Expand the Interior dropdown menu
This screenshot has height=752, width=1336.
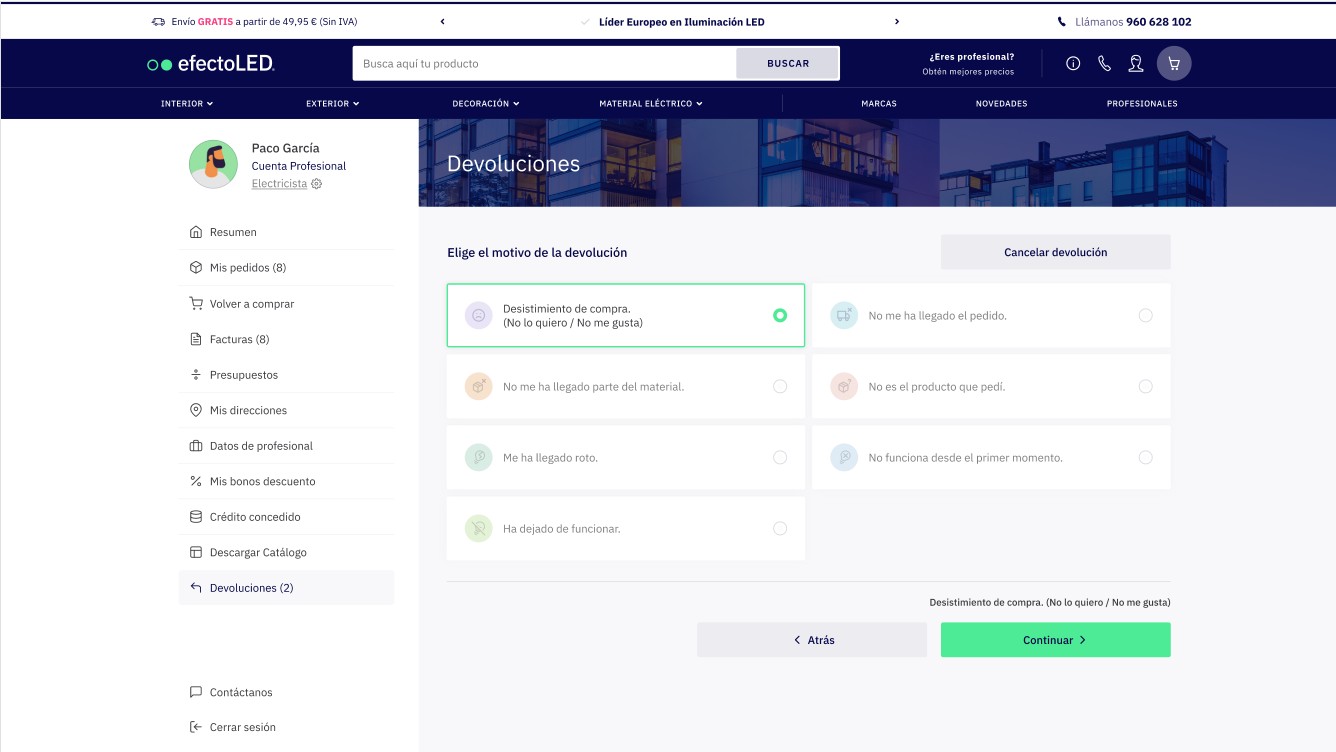point(187,104)
